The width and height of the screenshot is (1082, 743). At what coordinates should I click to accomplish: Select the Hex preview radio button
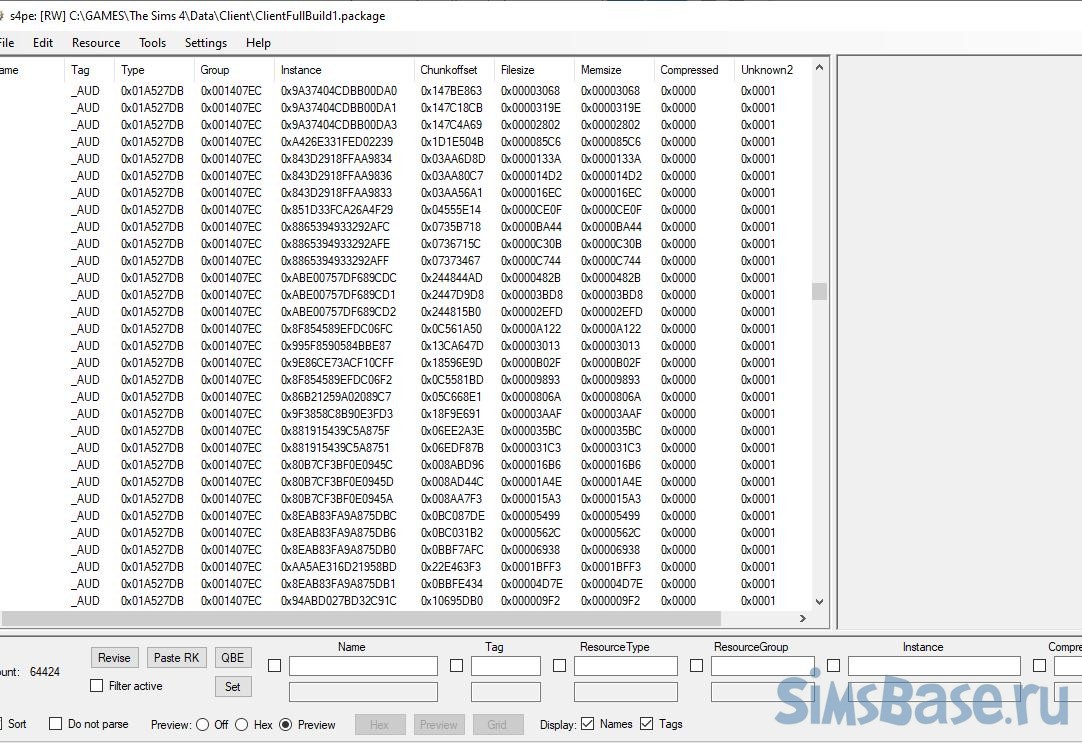(x=241, y=725)
